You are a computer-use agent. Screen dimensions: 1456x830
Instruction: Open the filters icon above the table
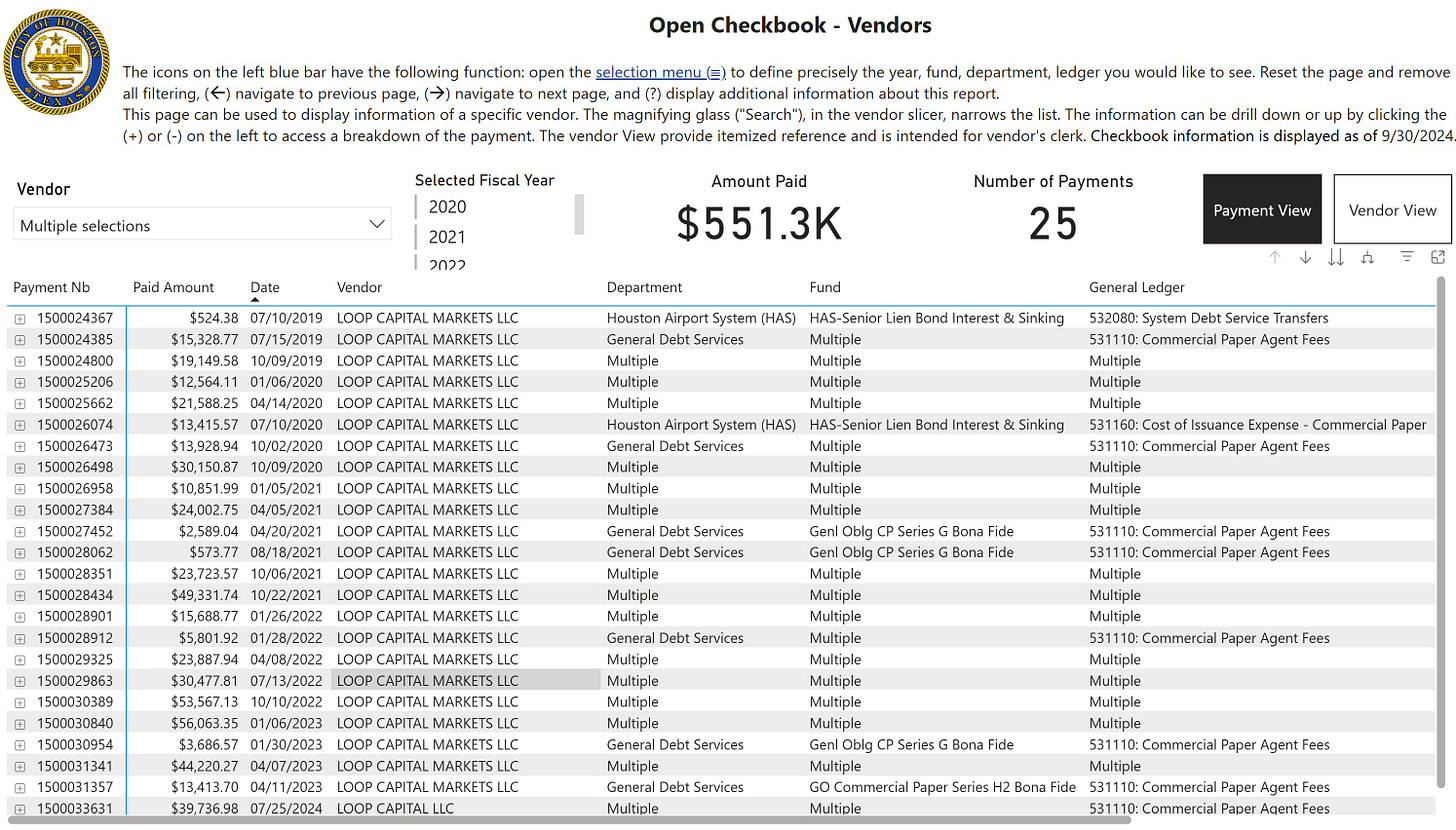click(1407, 257)
